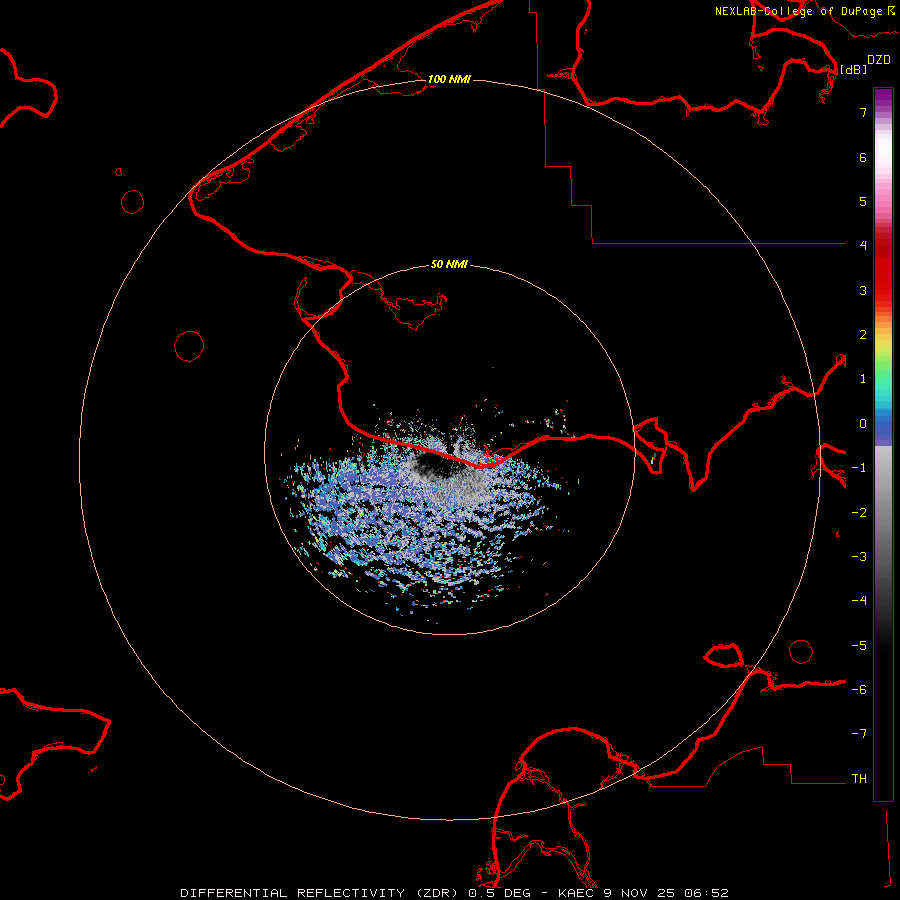
Task: Click the "KAEC" station identifier in caption
Action: pyautogui.click(x=577, y=893)
